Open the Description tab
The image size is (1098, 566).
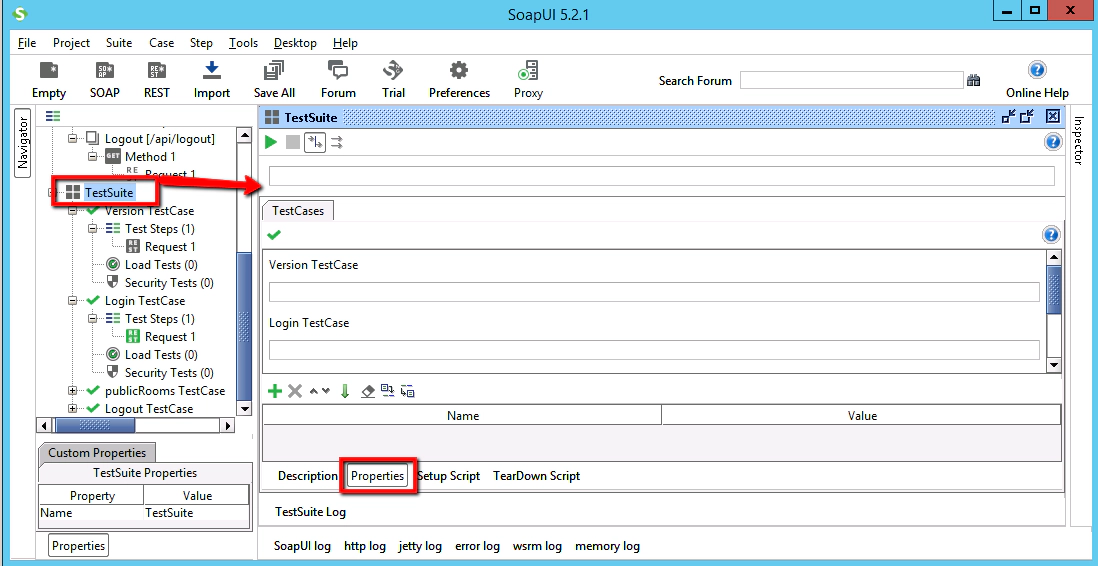(307, 476)
